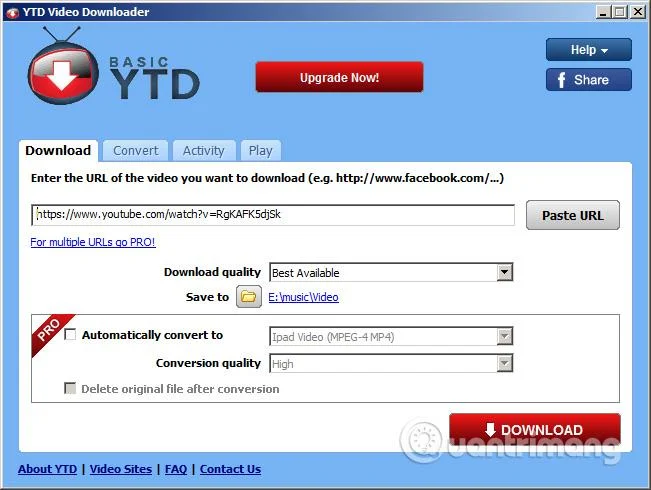Open the Video Sites link
The image size is (651, 490).
121,469
